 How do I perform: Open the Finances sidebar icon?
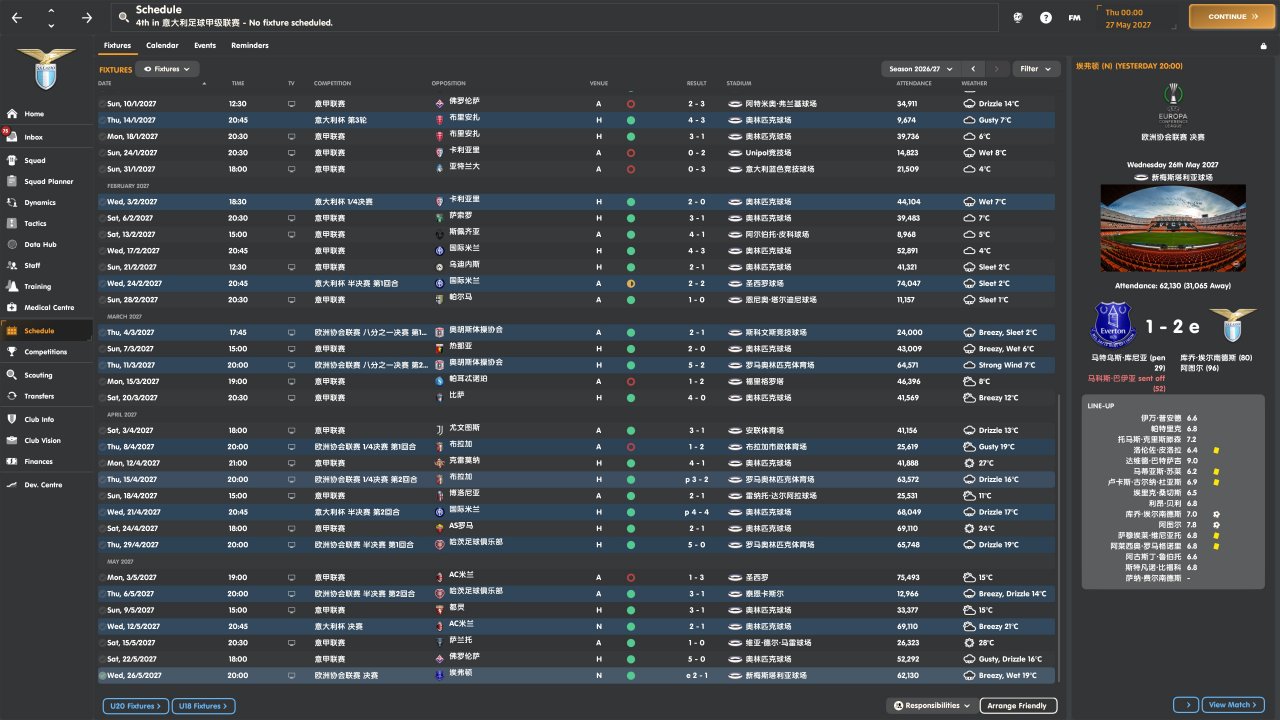[x=13, y=461]
